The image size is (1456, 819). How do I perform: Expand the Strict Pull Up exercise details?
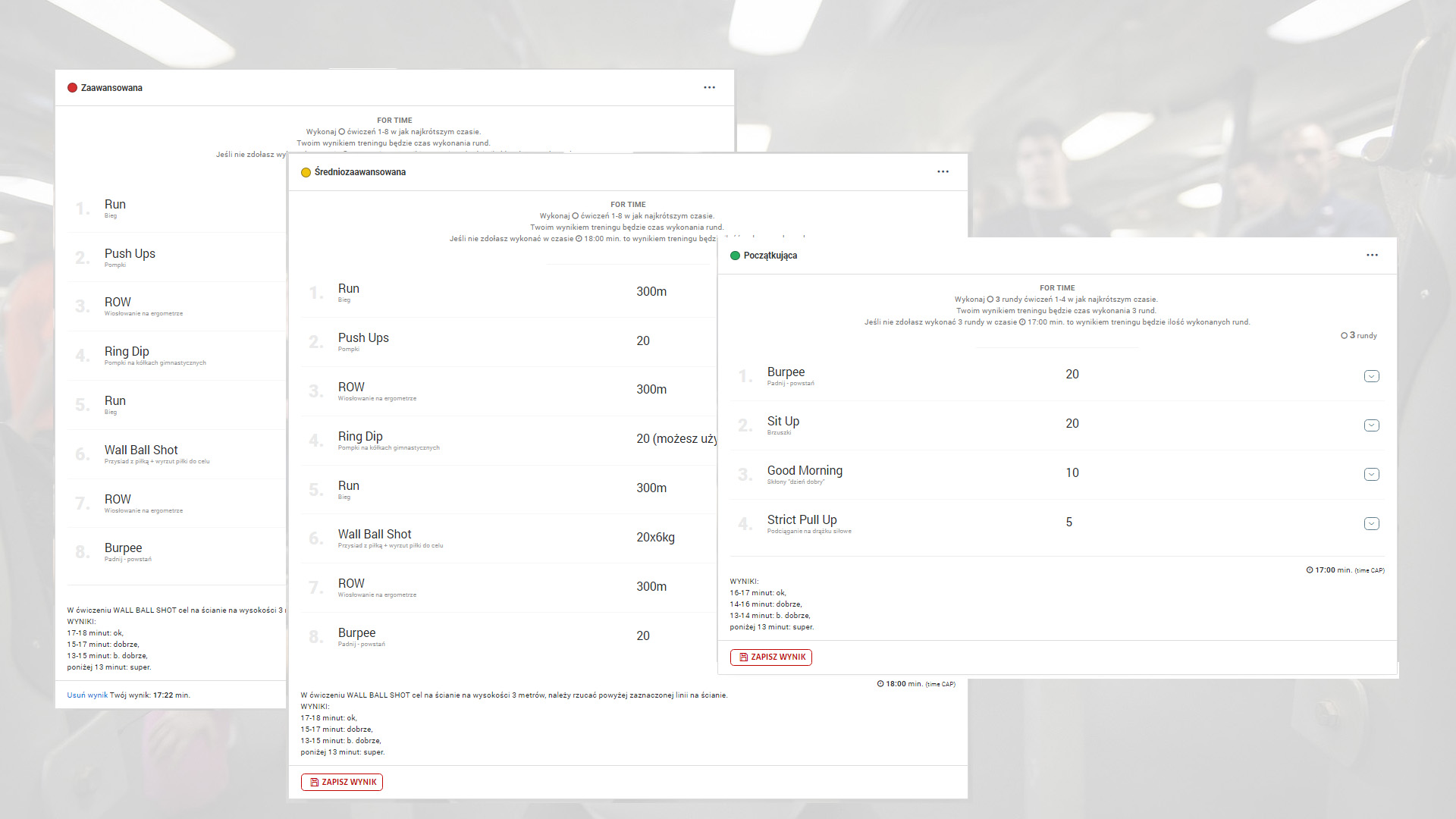(x=1371, y=524)
